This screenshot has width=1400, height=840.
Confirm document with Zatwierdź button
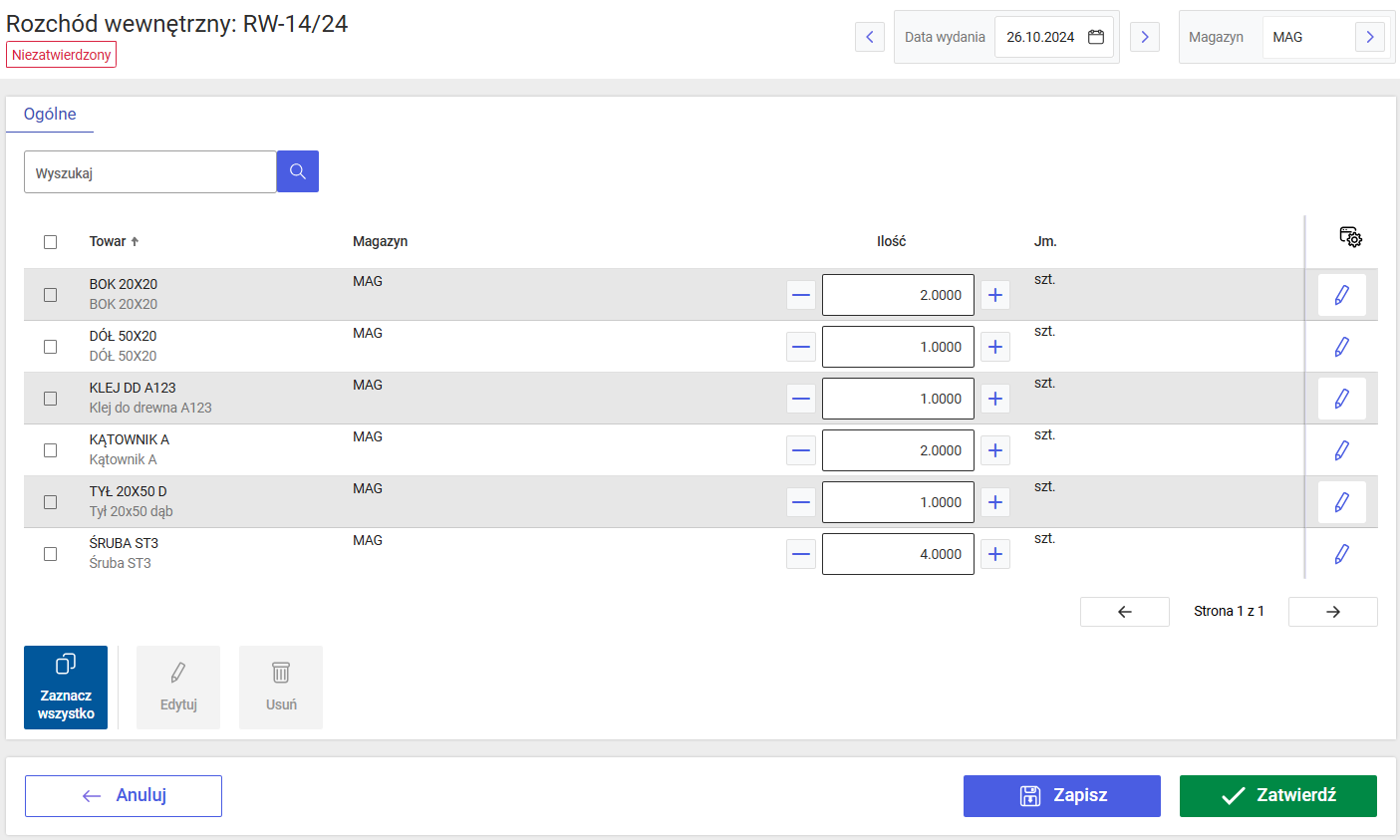click(x=1278, y=796)
